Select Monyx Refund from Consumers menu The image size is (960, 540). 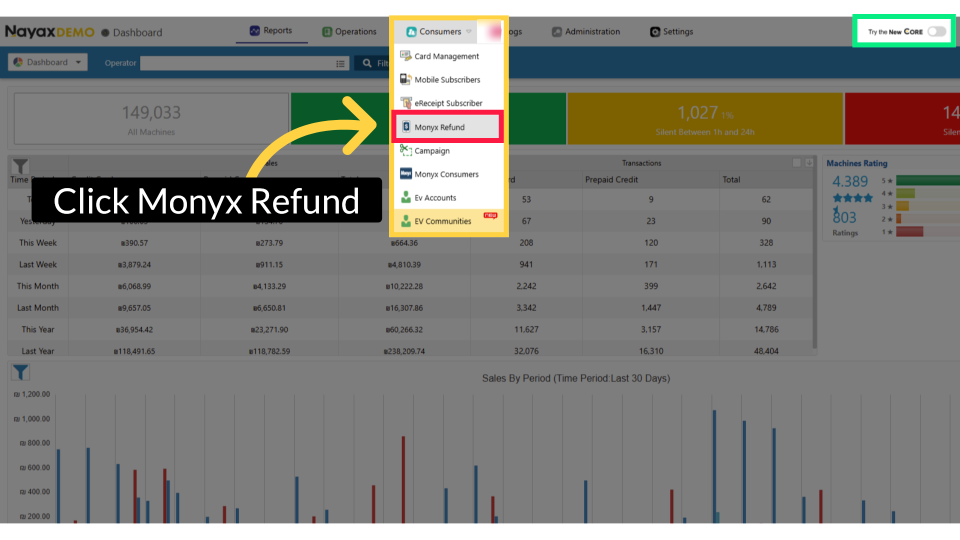point(448,127)
